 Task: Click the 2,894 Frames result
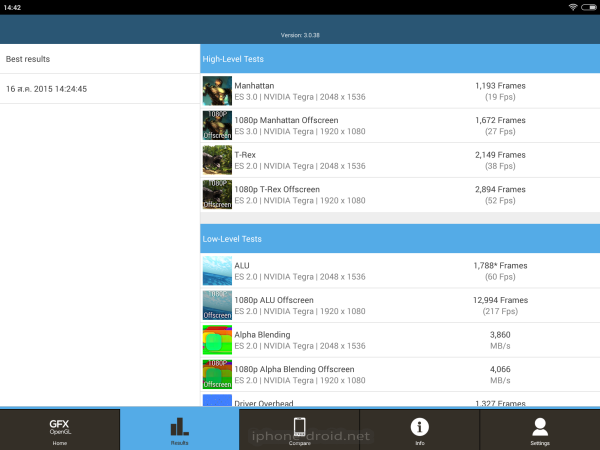pos(500,189)
